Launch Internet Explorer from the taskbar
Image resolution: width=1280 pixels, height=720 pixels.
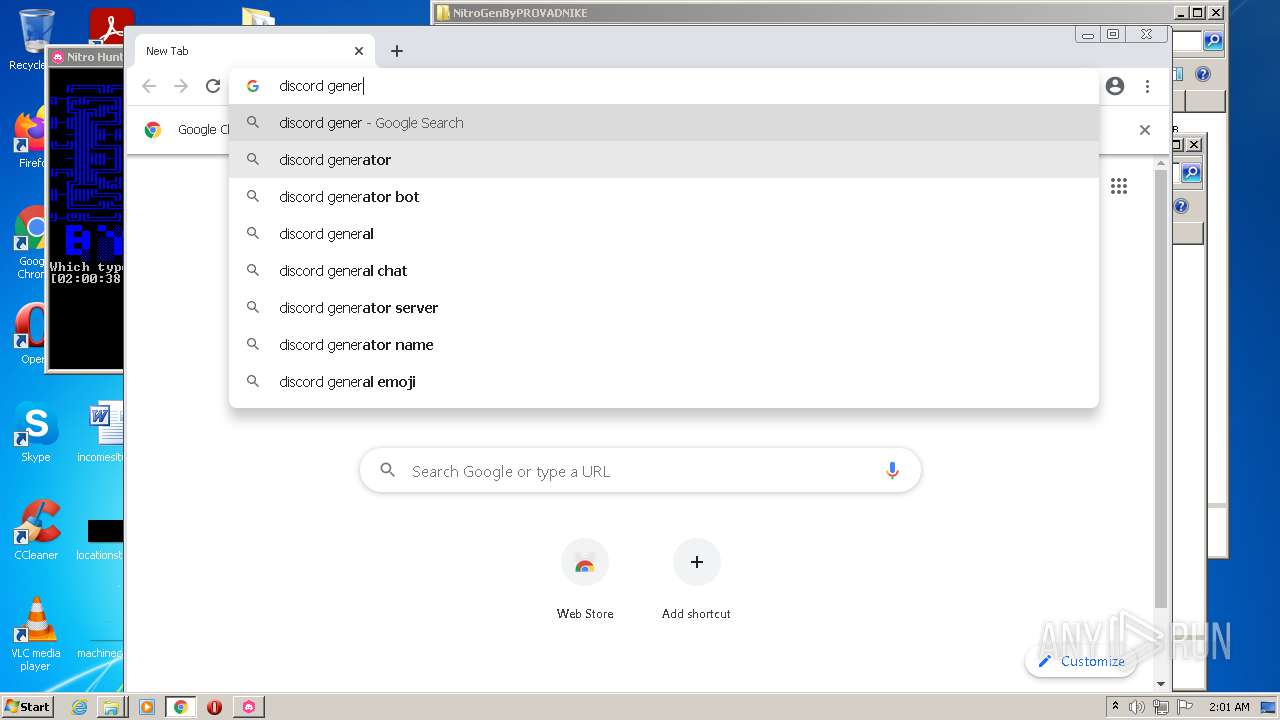[x=79, y=707]
